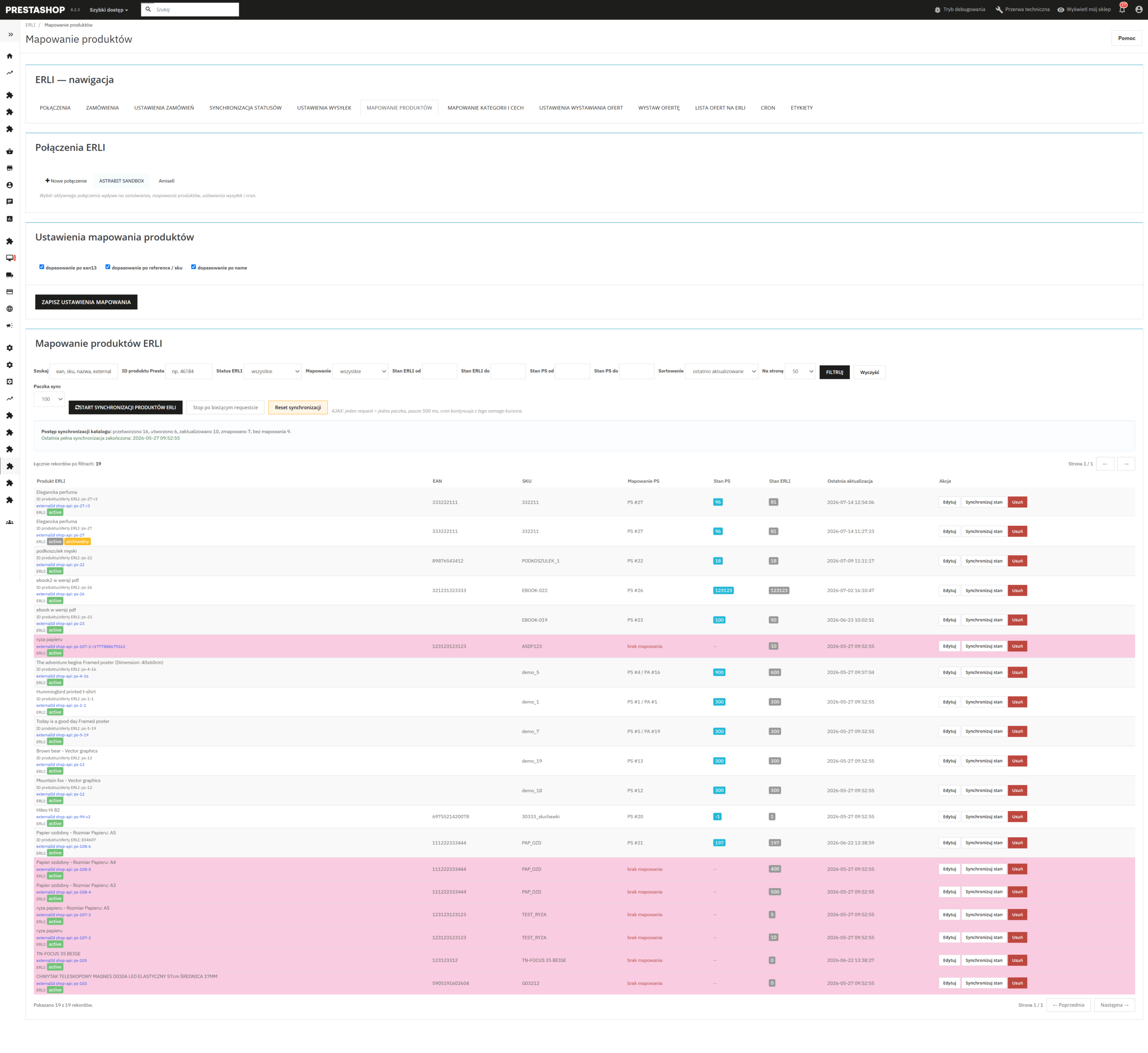Screen dimensions: 1148x1053
Task: Open orders basket icon in sidebar
Action: (x=10, y=152)
